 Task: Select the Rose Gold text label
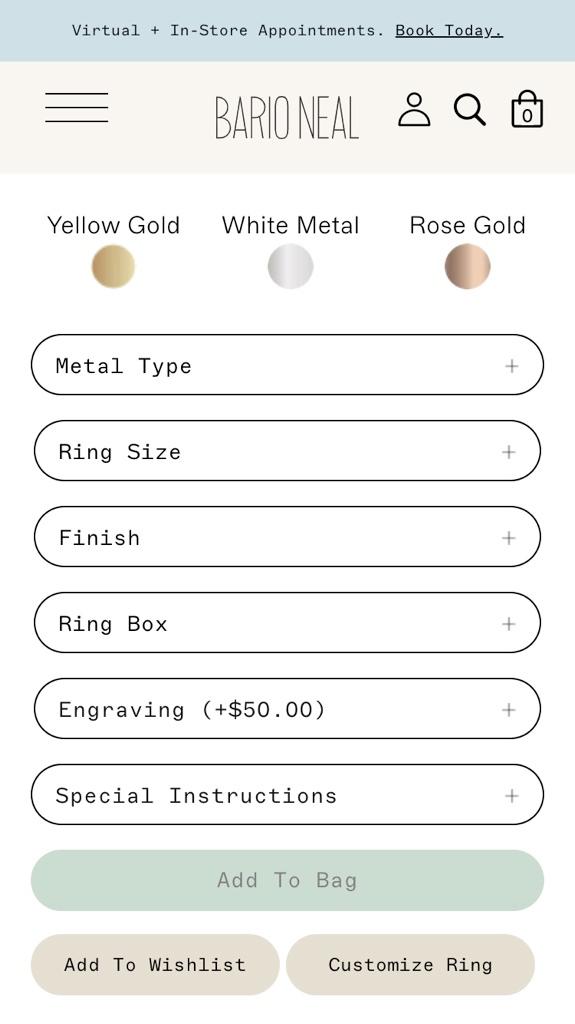[467, 225]
